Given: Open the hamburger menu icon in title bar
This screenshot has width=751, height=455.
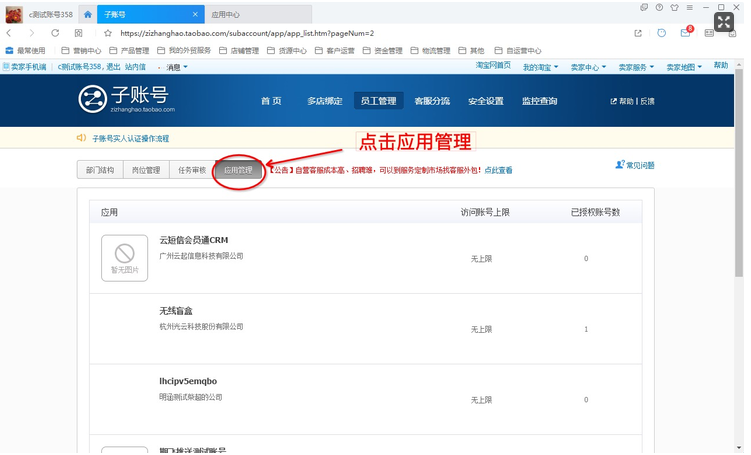Looking at the screenshot, I should 690,7.
